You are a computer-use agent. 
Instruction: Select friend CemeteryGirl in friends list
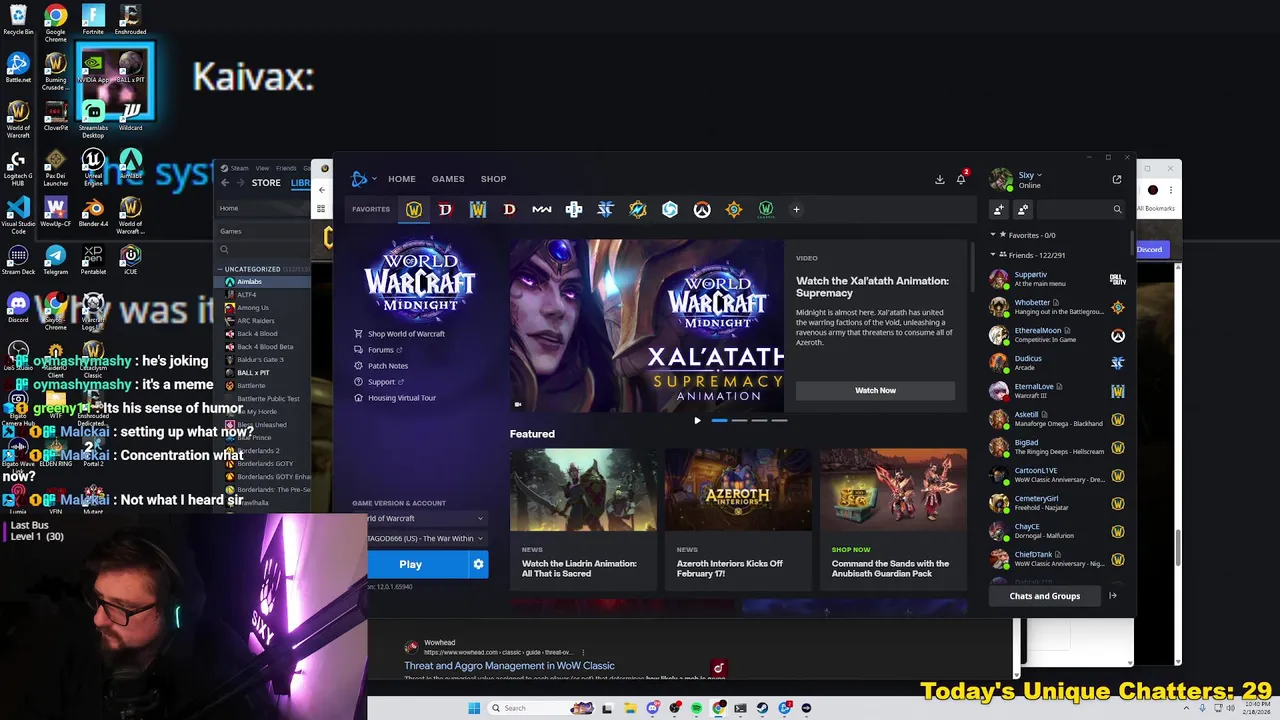[x=1058, y=503]
